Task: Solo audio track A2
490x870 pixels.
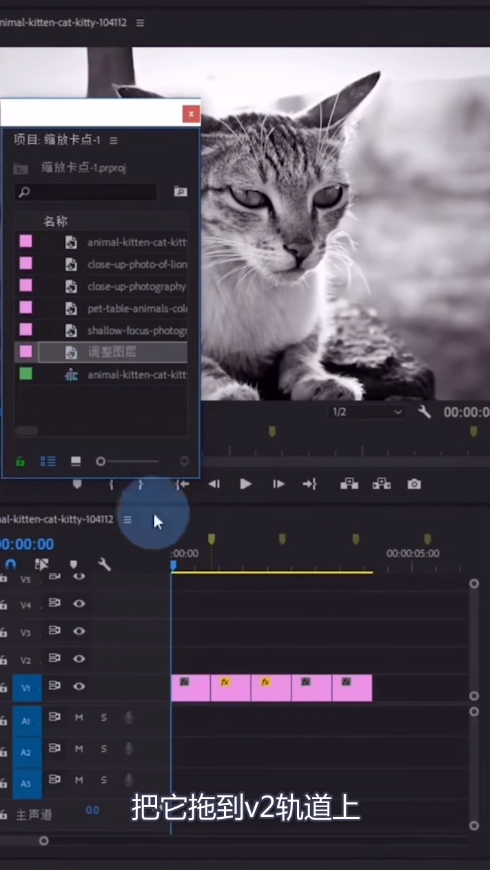Action: 103,748
